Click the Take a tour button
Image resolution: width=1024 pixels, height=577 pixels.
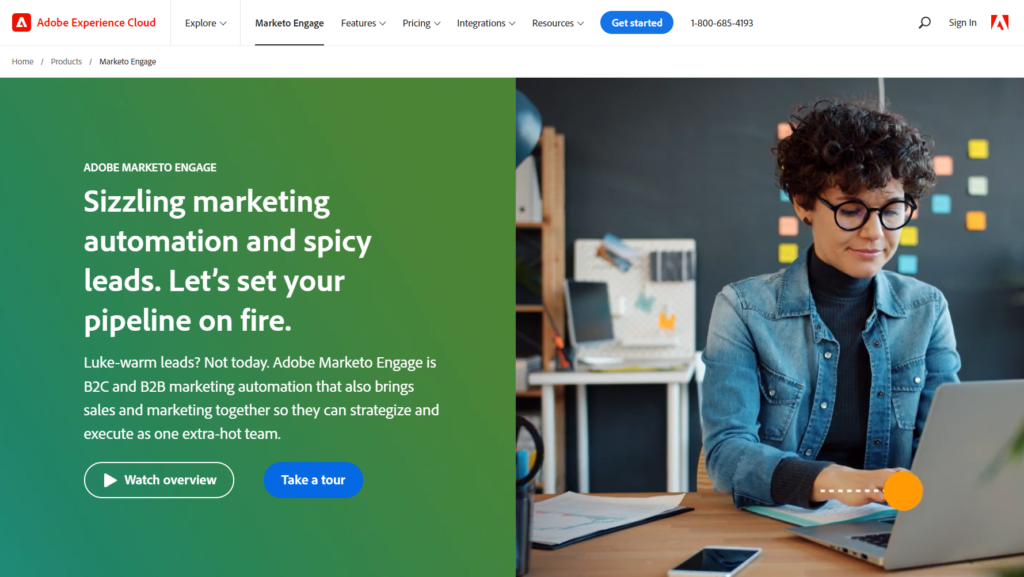(x=313, y=480)
